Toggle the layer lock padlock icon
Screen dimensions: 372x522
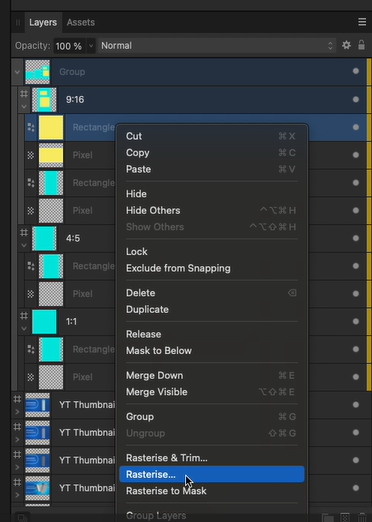point(361,45)
